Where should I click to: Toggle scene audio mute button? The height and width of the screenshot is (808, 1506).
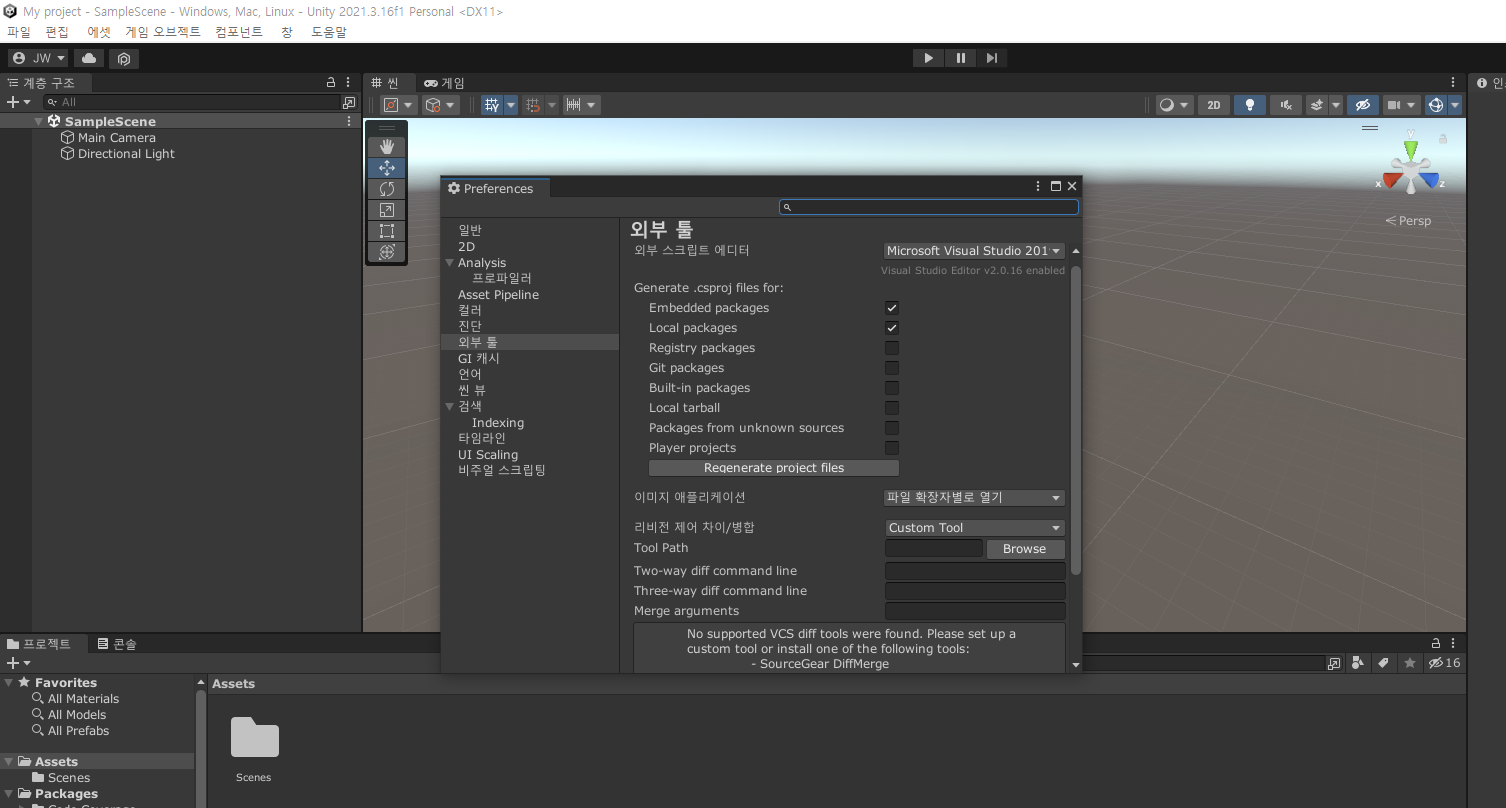coord(1286,105)
